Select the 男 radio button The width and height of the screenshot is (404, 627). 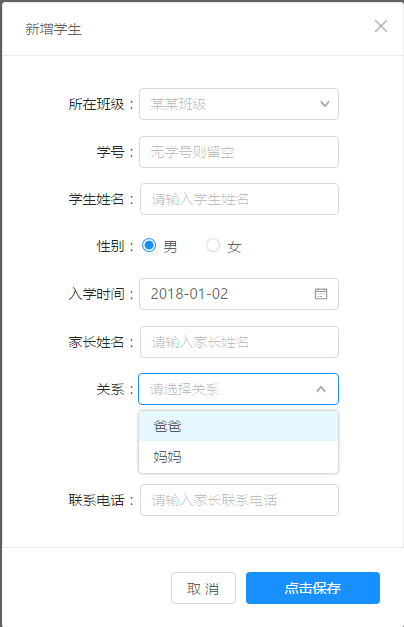(149, 245)
